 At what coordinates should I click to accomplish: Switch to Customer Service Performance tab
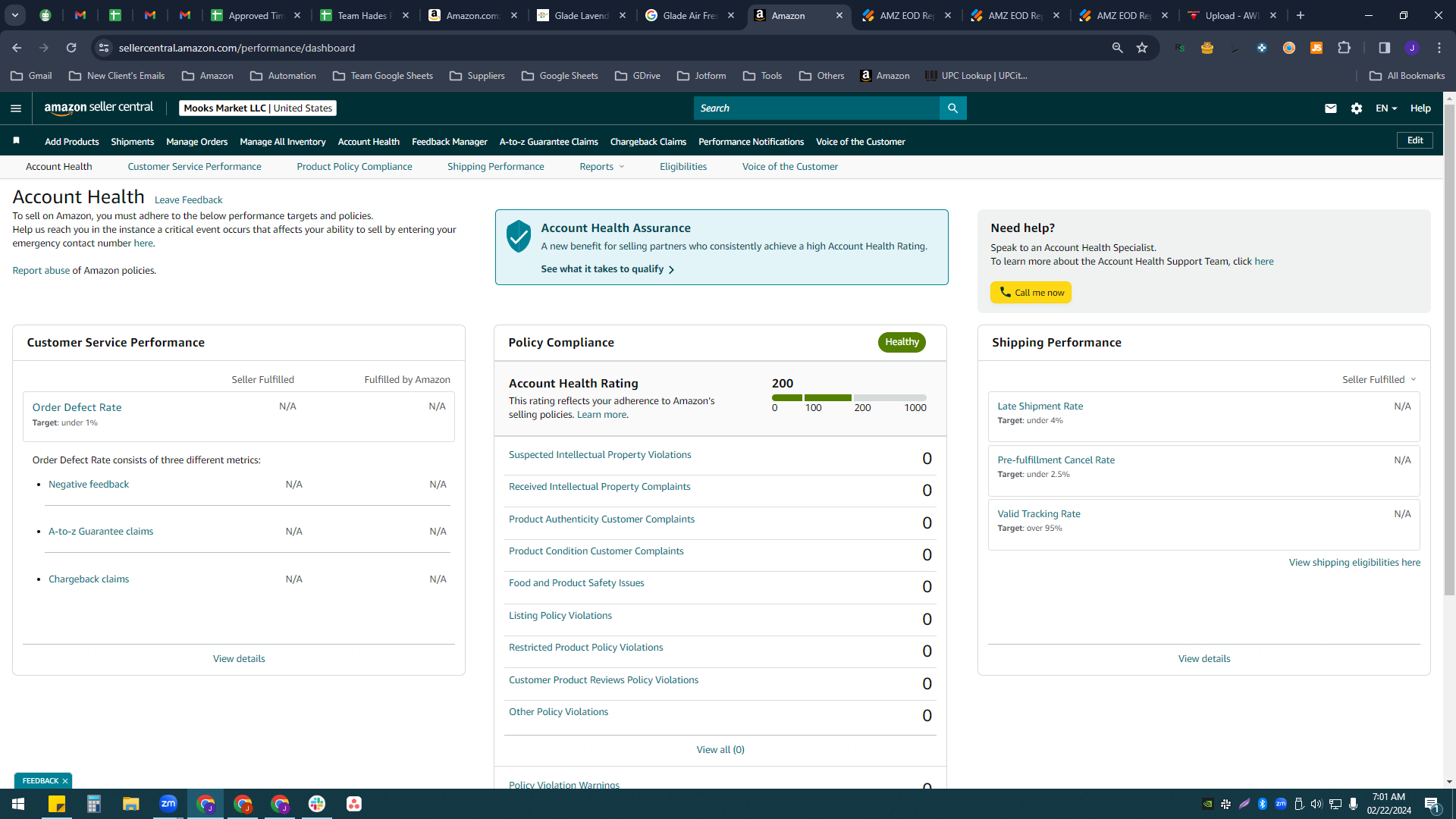pyautogui.click(x=194, y=167)
